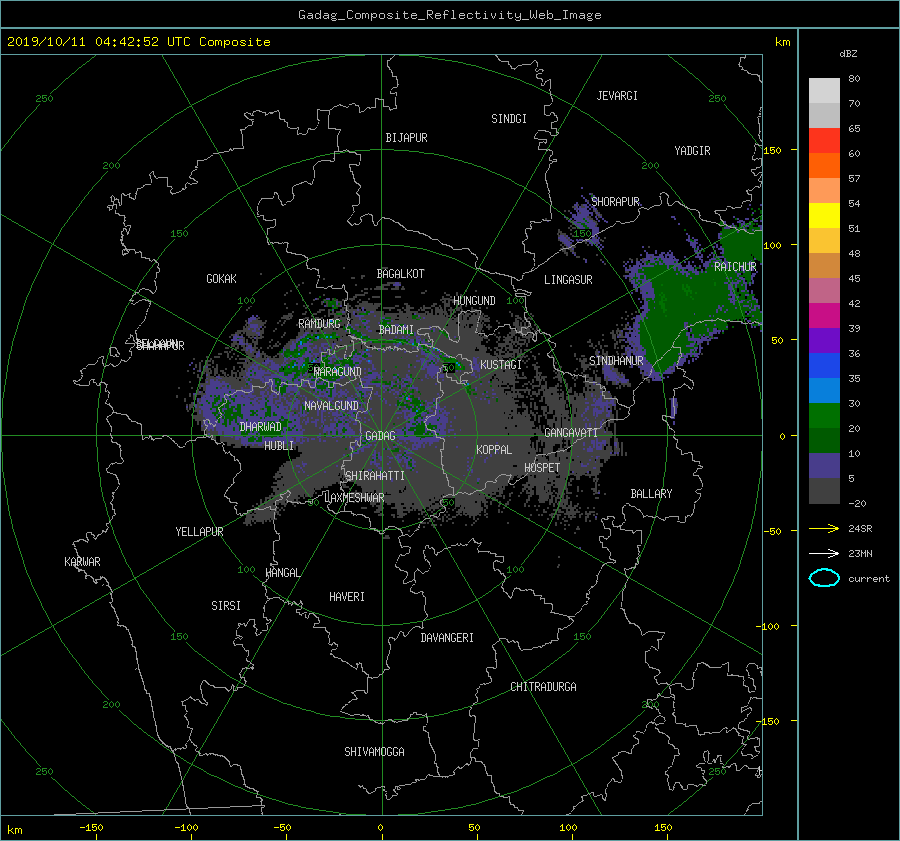Click the SHIVAMOGGA label

pos(374,751)
